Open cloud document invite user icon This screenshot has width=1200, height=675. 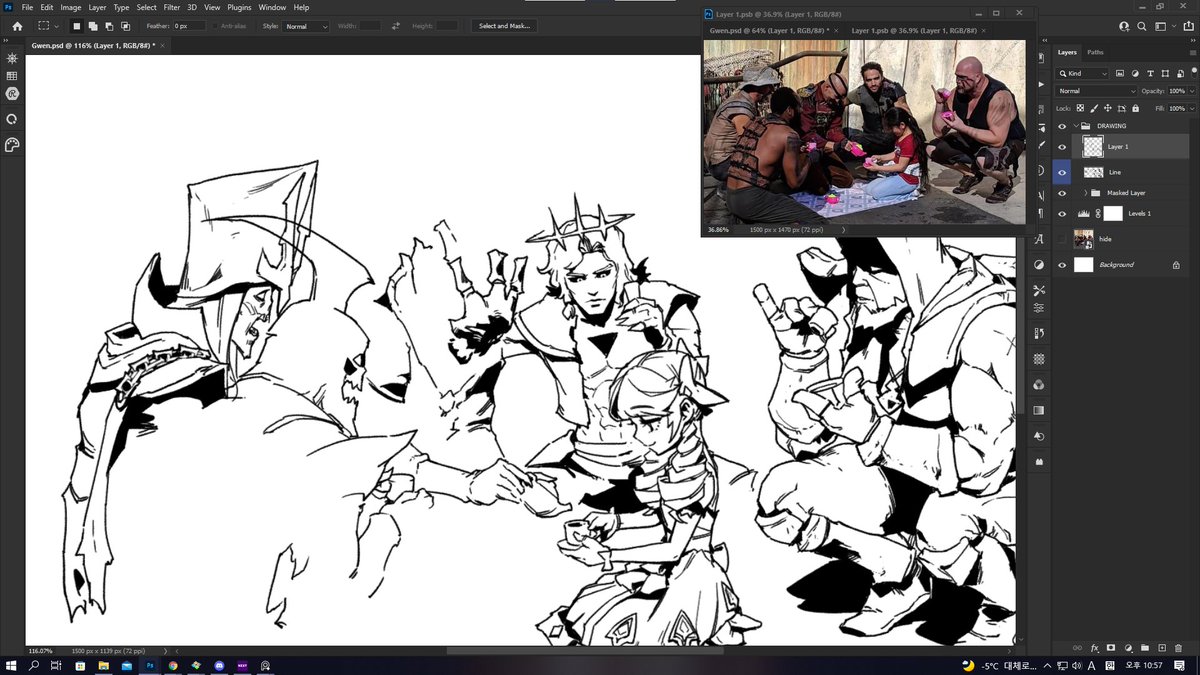1124,26
